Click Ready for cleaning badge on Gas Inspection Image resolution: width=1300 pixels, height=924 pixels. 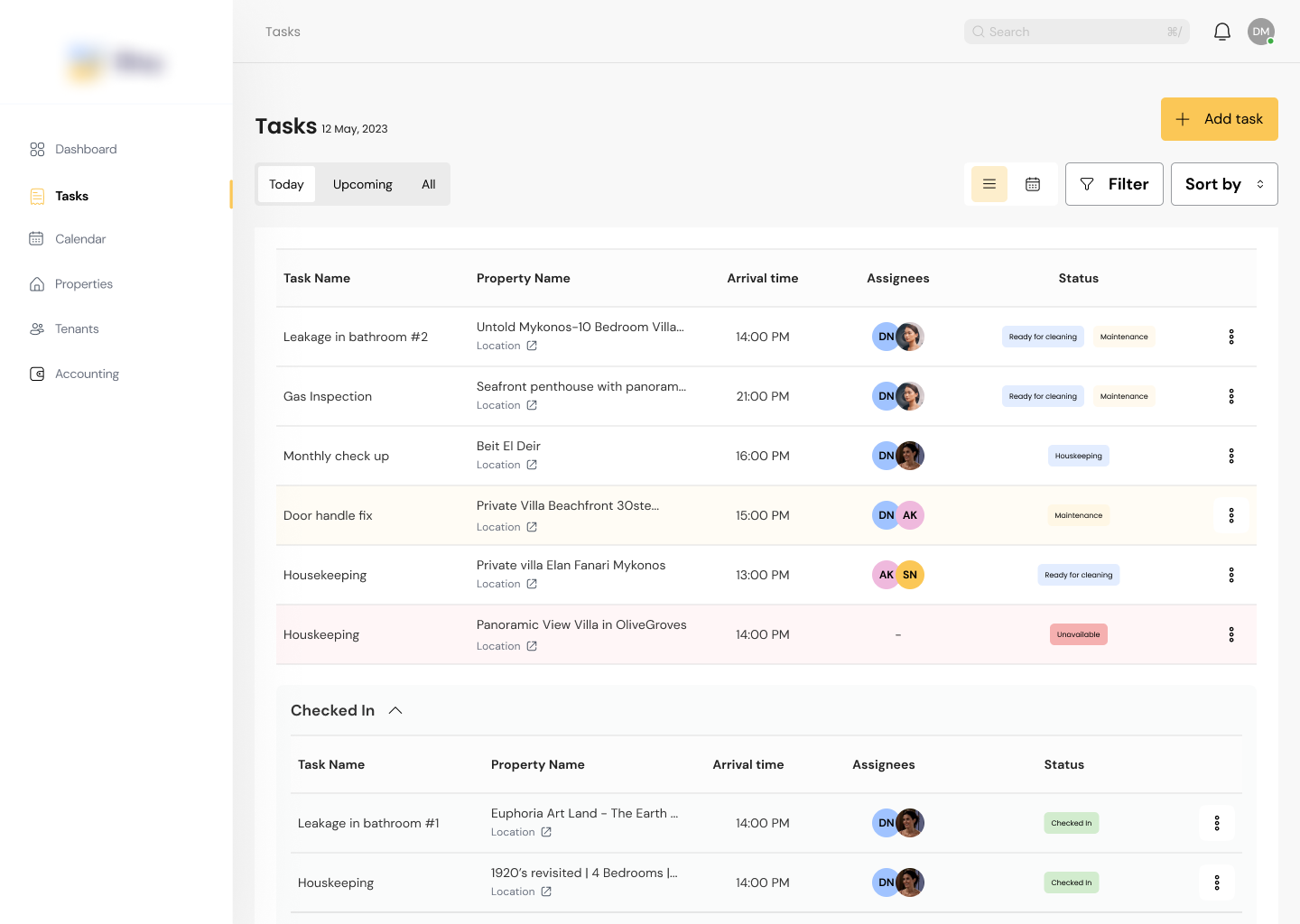[x=1043, y=396]
